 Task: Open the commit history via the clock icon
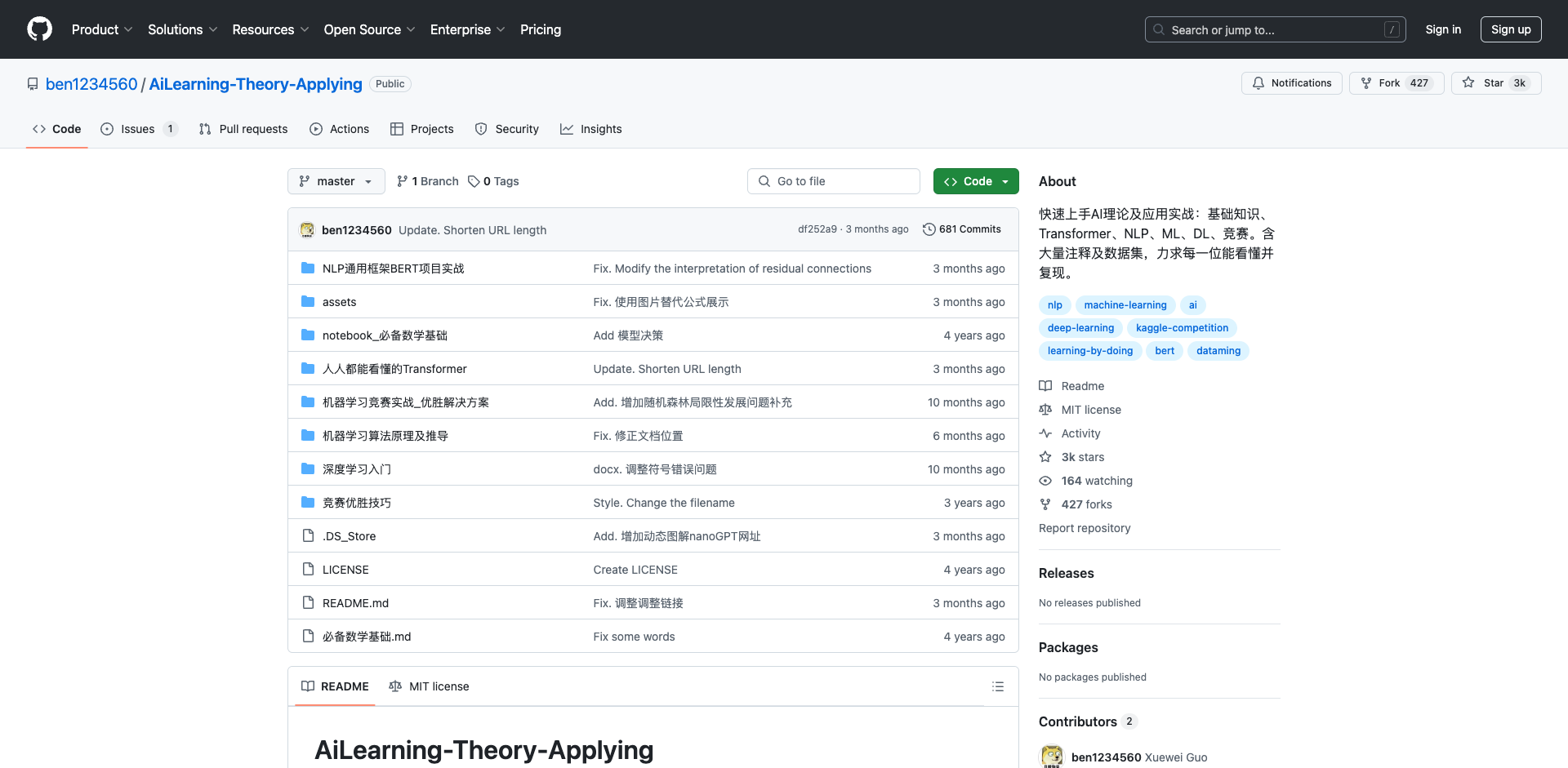(x=929, y=229)
